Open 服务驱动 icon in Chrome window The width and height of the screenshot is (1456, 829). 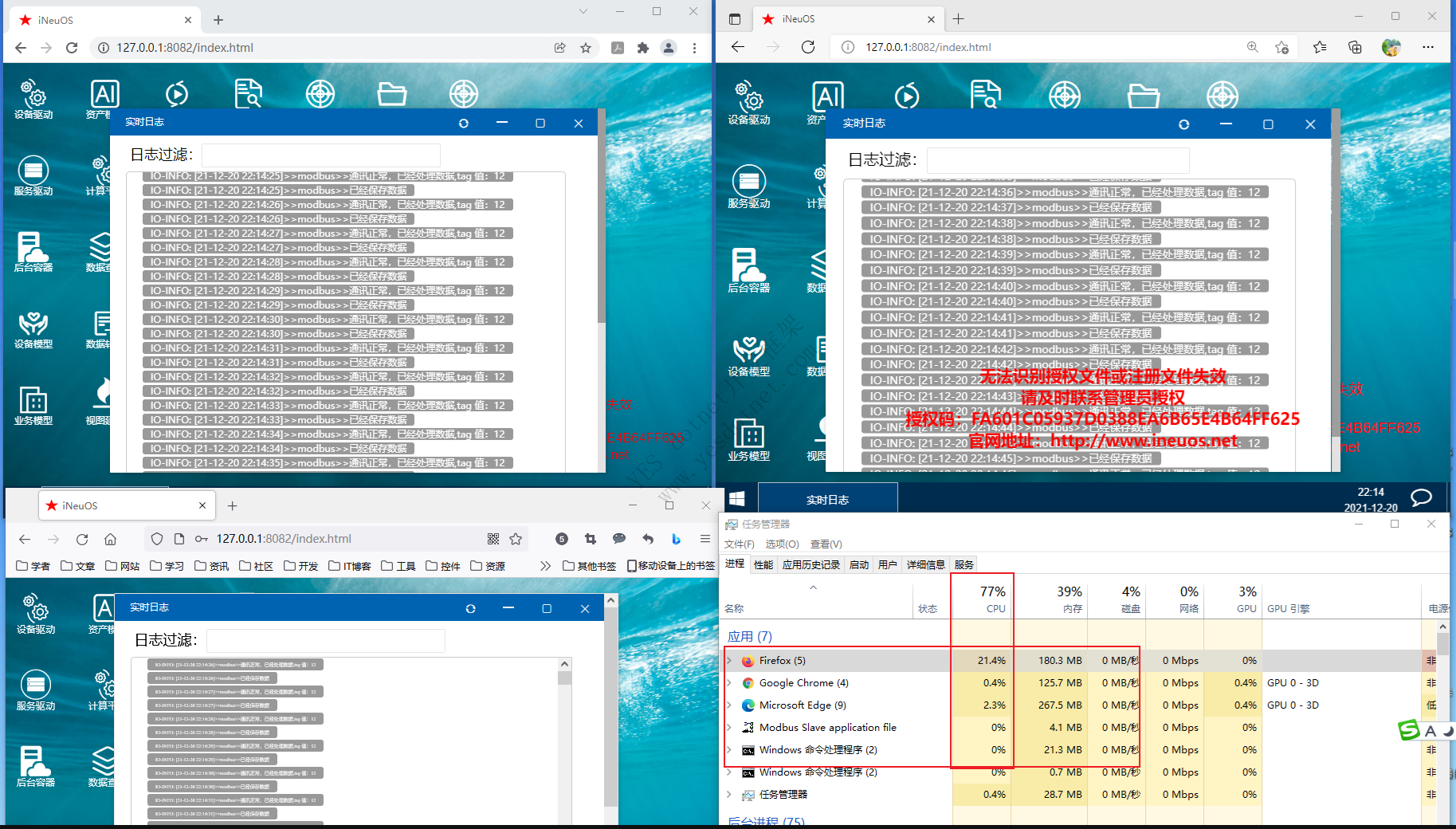[33, 176]
